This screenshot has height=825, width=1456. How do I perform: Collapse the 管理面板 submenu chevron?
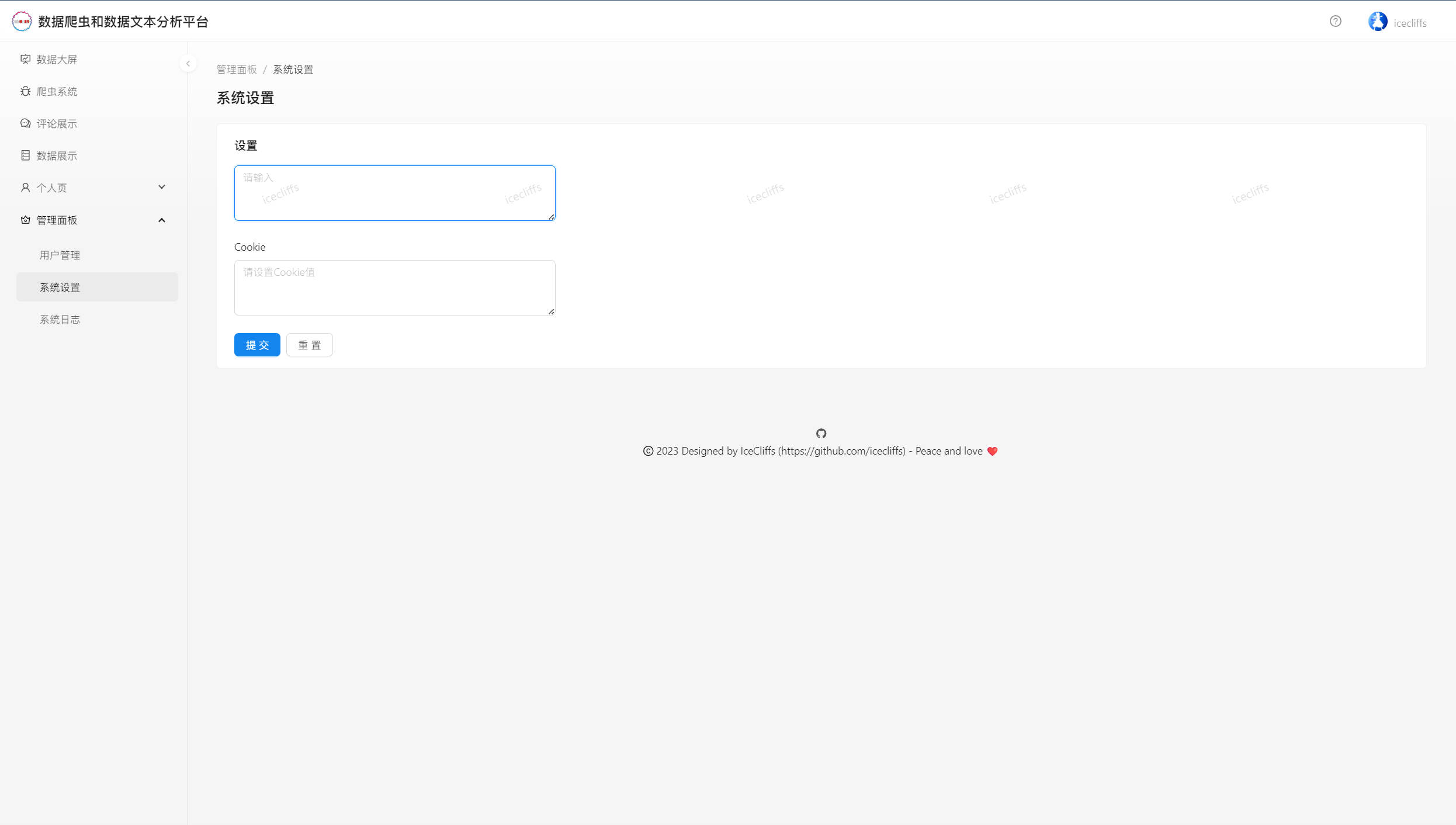[162, 220]
